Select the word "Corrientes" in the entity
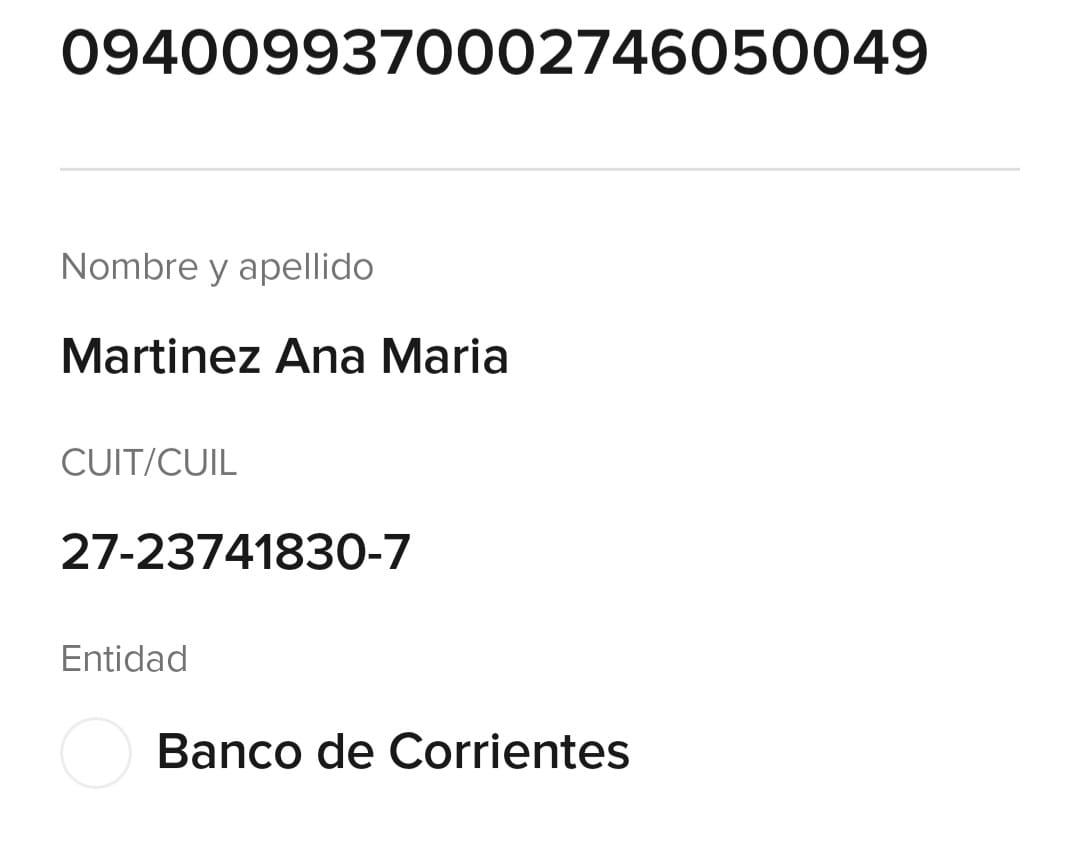Screen dimensions: 1080x841 (509, 752)
